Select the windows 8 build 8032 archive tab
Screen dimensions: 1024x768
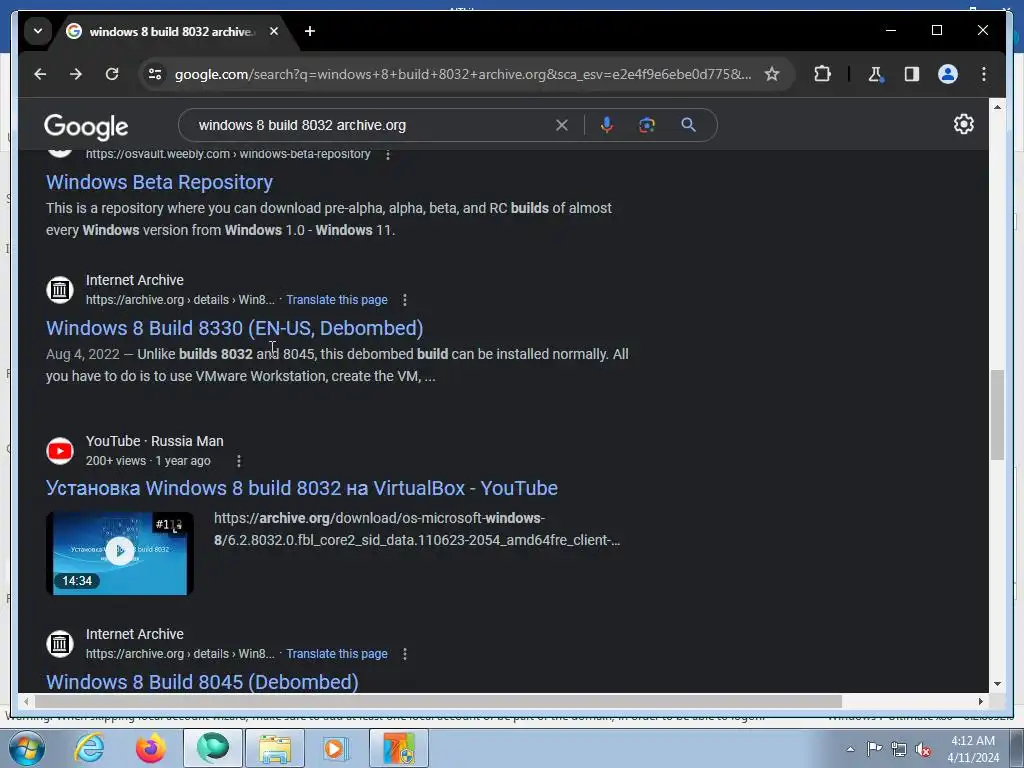[172, 31]
